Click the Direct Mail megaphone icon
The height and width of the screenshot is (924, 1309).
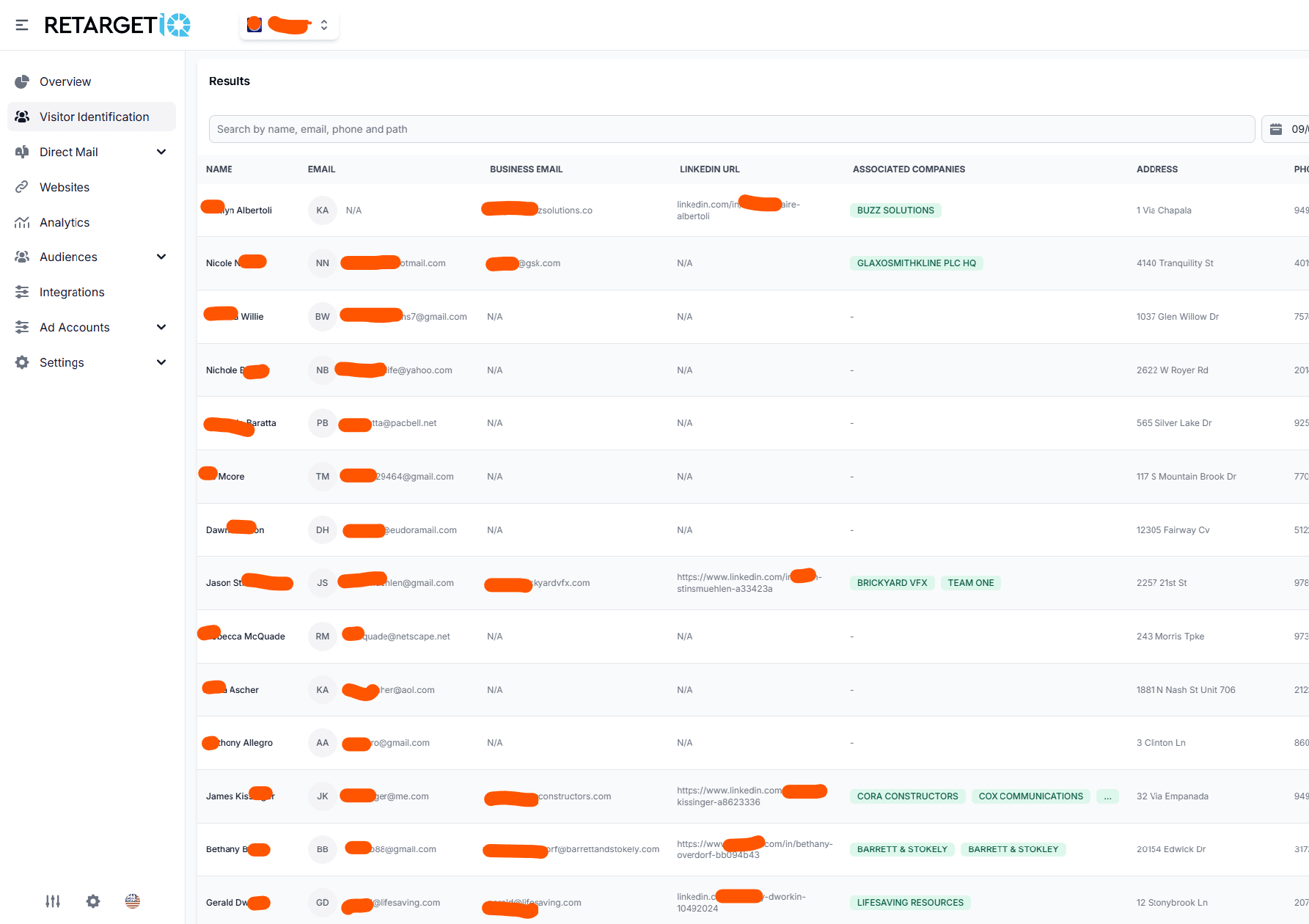point(22,152)
